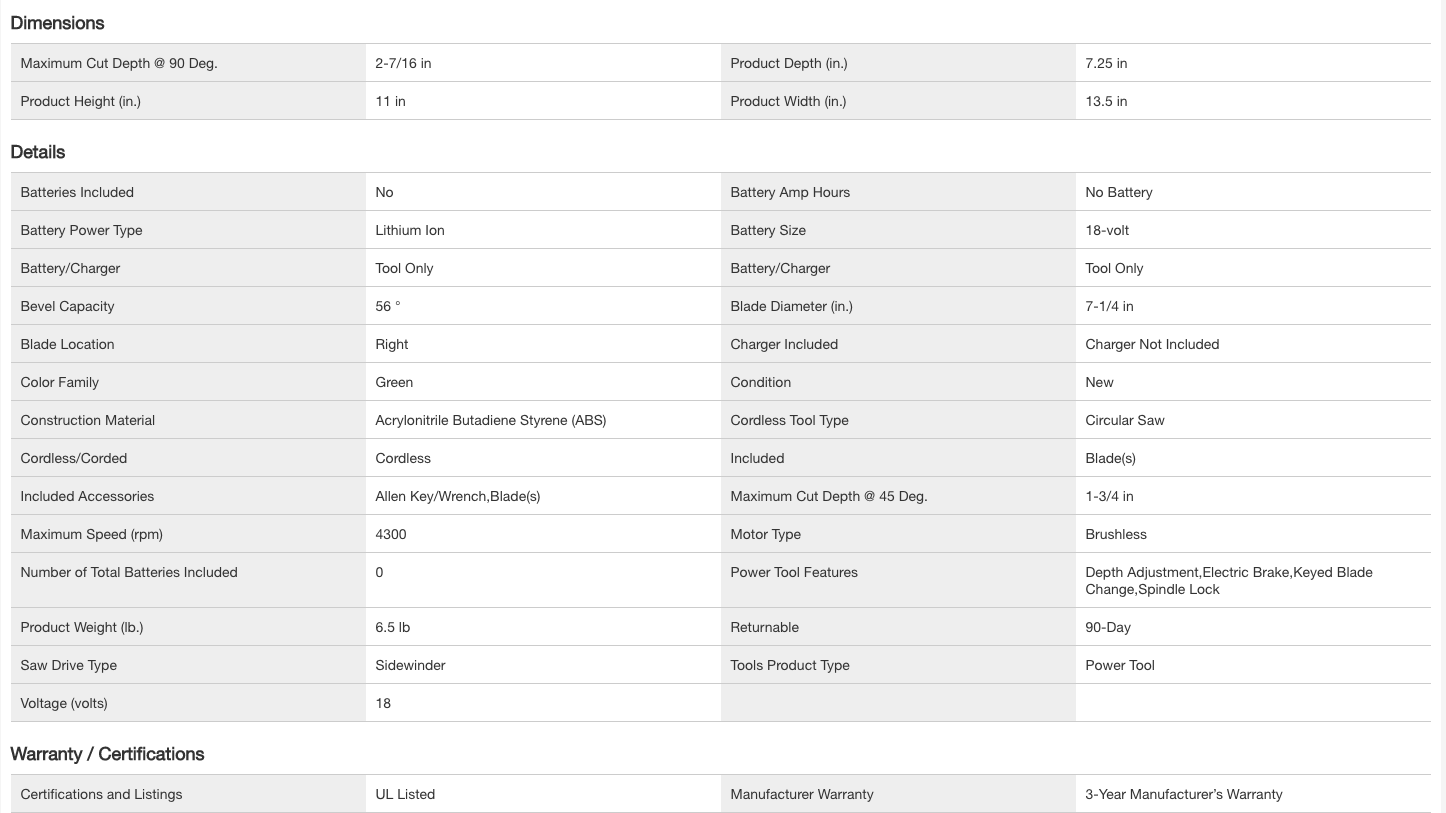Select the Circular Saw tool type value
This screenshot has width=1446, height=813.
[1124, 420]
